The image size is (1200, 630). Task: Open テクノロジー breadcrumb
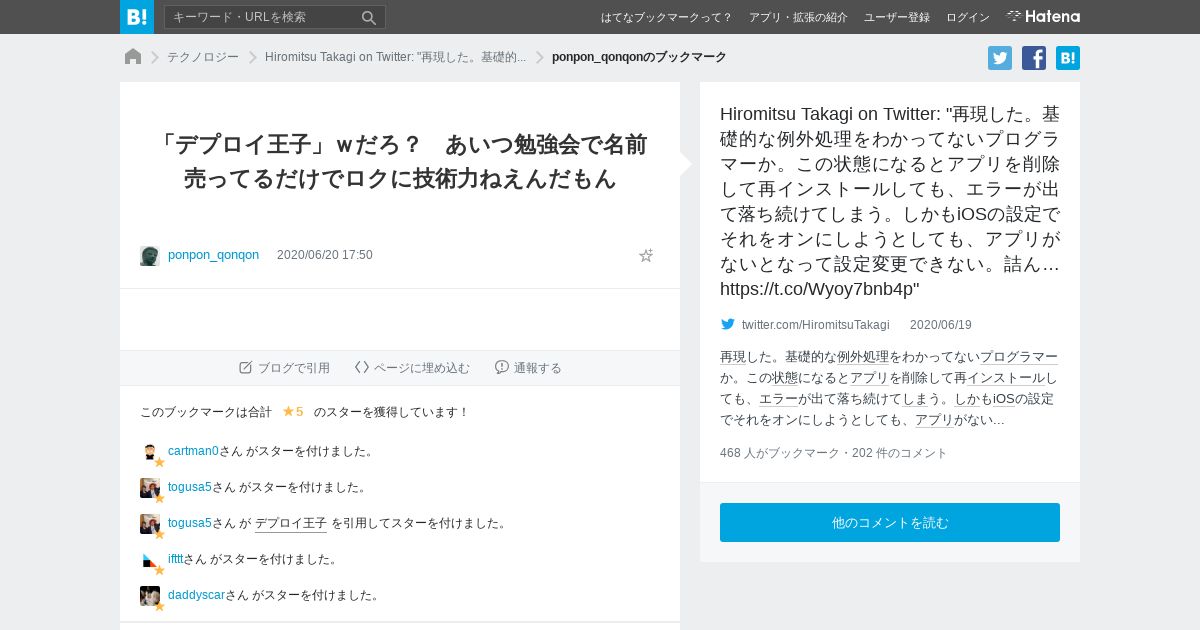click(x=203, y=57)
